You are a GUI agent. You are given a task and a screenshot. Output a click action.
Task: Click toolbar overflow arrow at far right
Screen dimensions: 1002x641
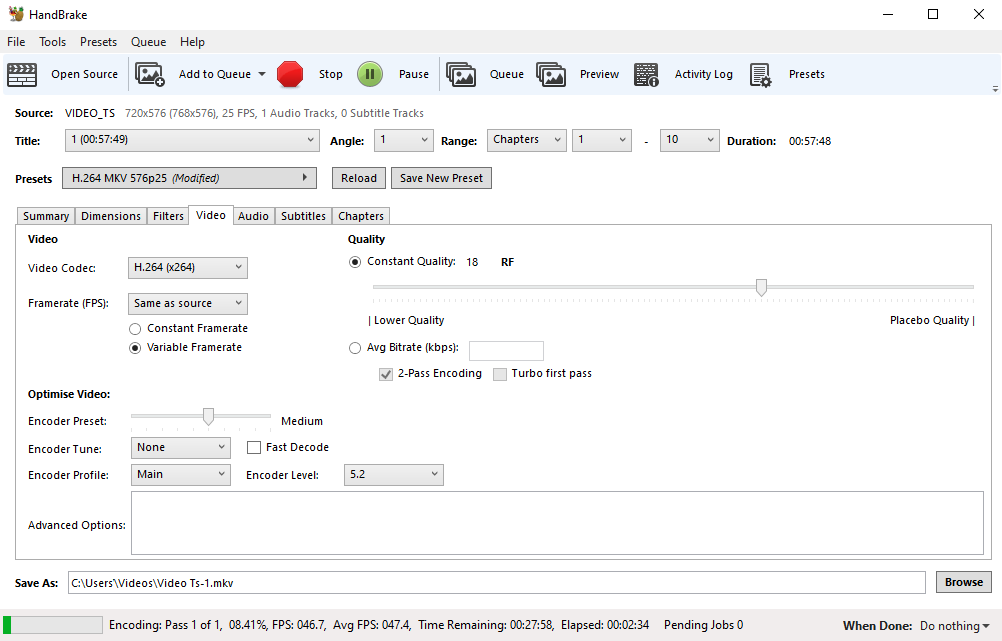pyautogui.click(x=995, y=89)
